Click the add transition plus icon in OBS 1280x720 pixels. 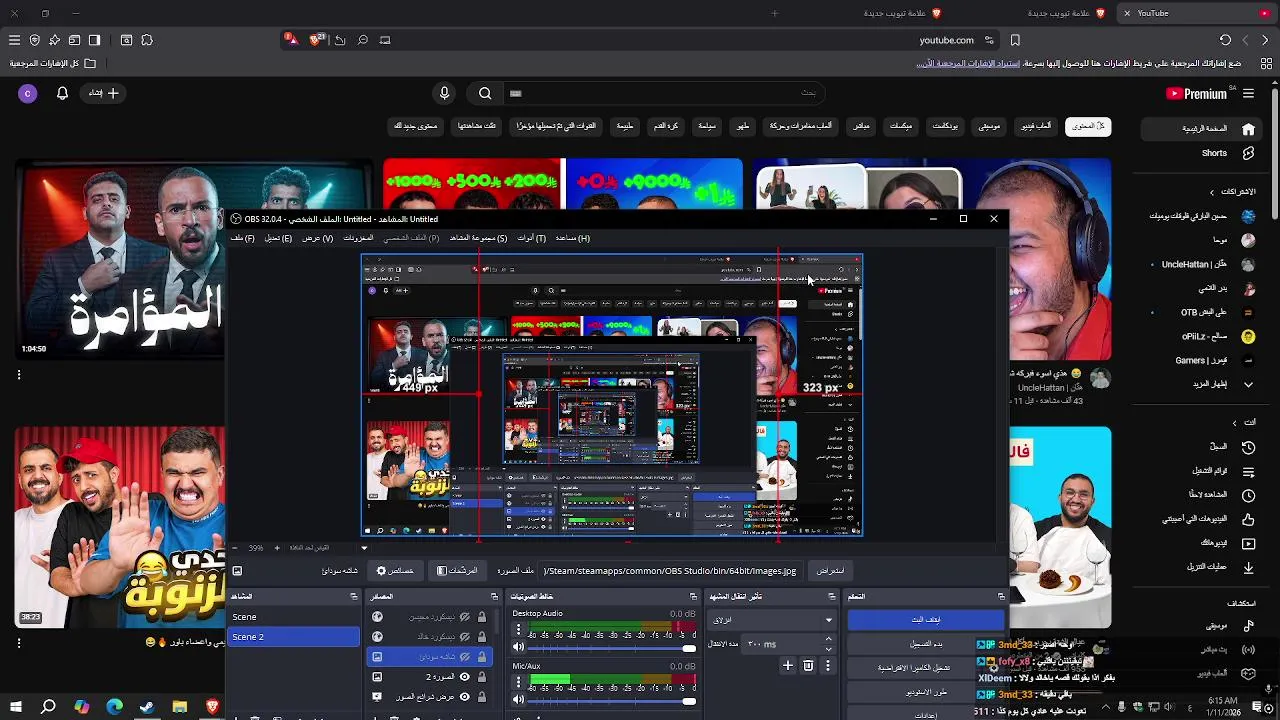[x=788, y=665]
